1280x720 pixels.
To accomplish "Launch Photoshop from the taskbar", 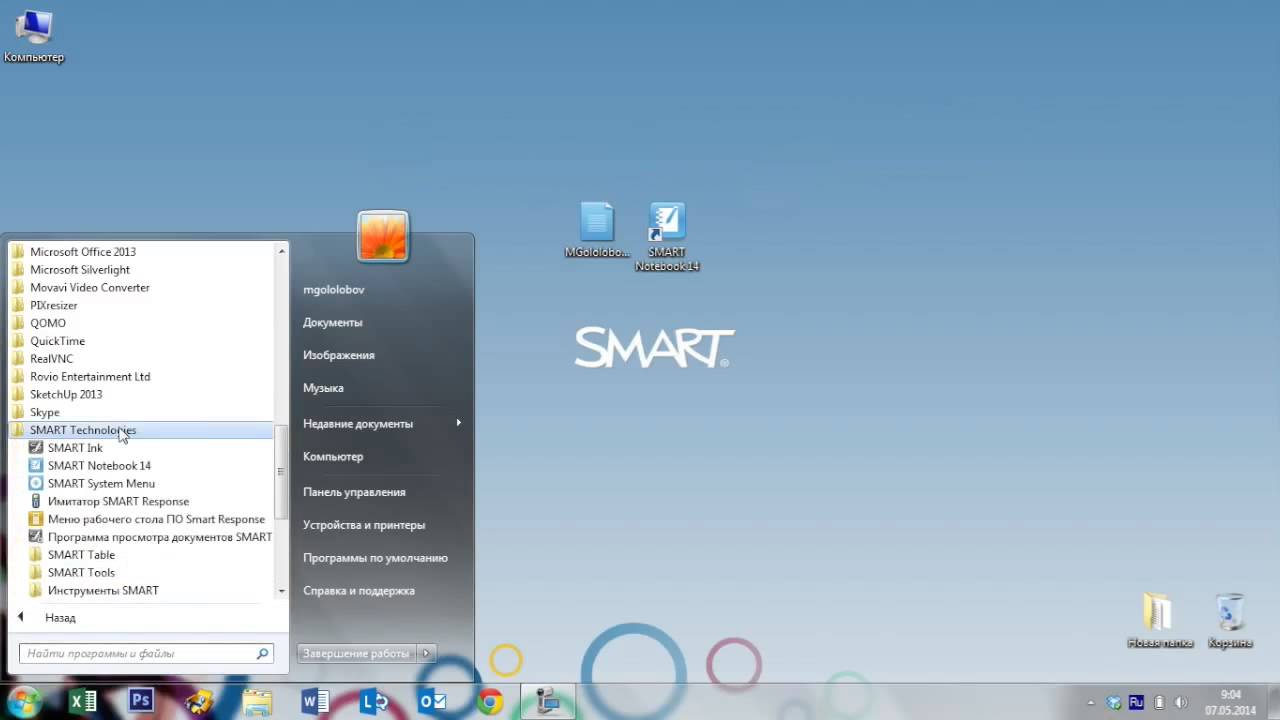I will click(x=141, y=701).
